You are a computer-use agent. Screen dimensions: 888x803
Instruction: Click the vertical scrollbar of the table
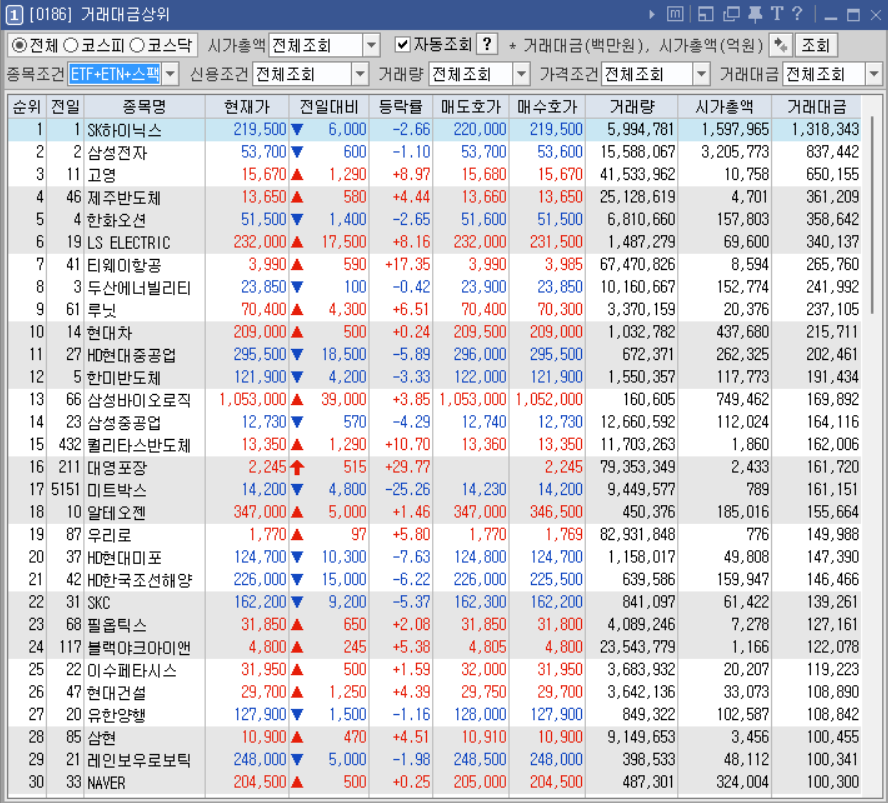(872, 215)
